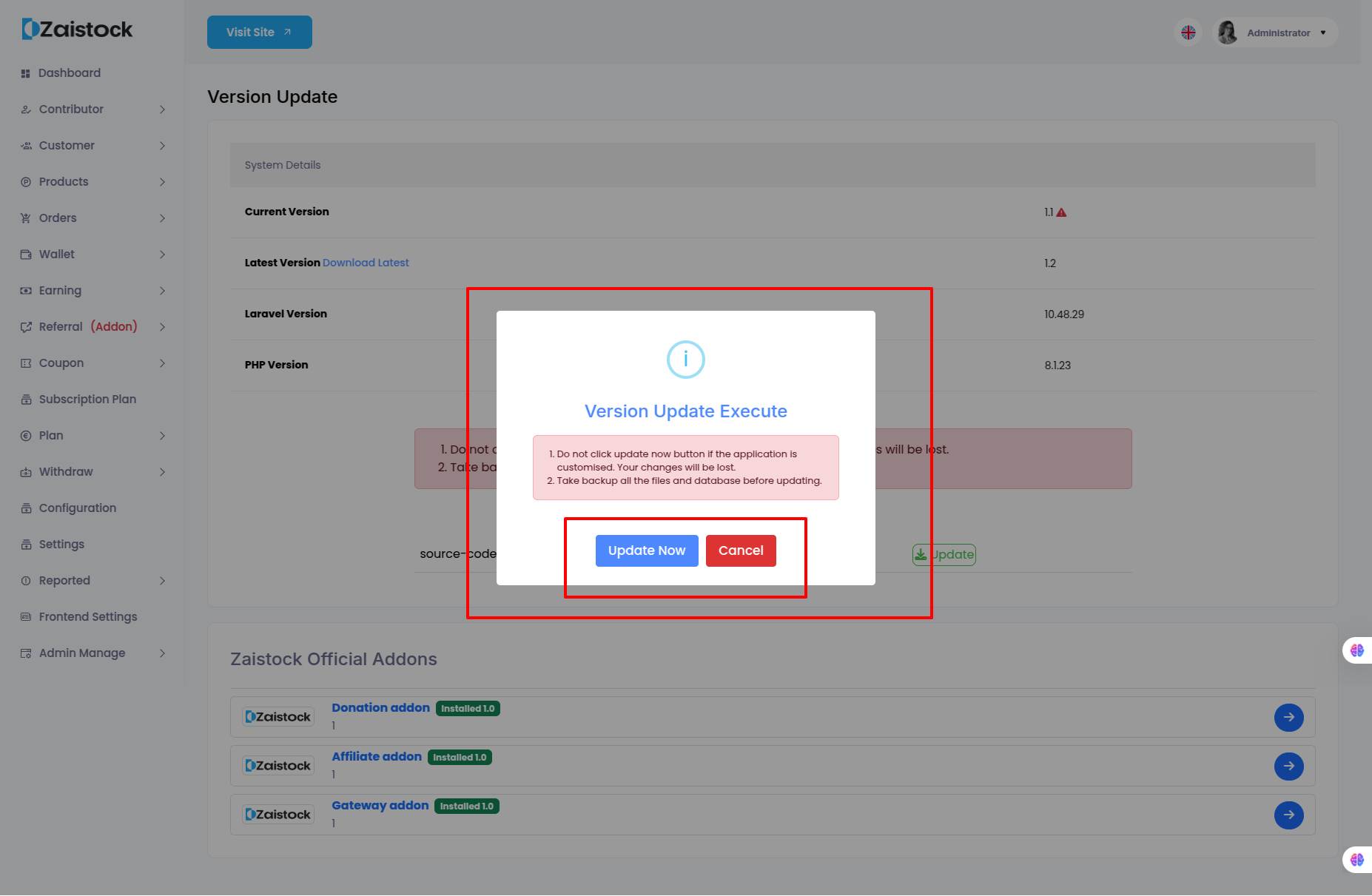
Task: Open the Affiliate addon arrow button
Action: point(1289,766)
